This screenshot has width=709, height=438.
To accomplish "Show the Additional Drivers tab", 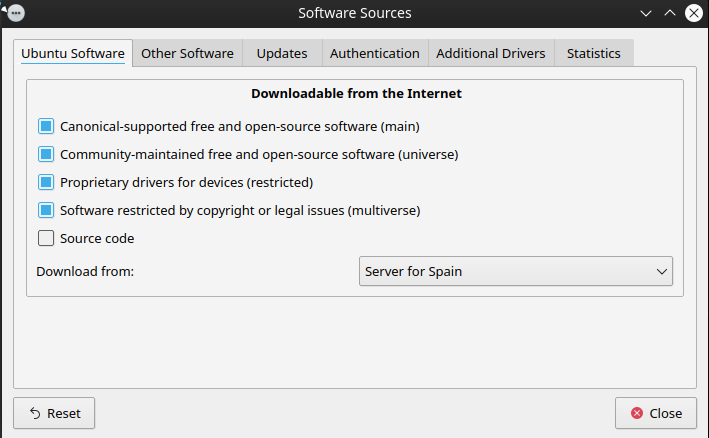I will point(490,54).
